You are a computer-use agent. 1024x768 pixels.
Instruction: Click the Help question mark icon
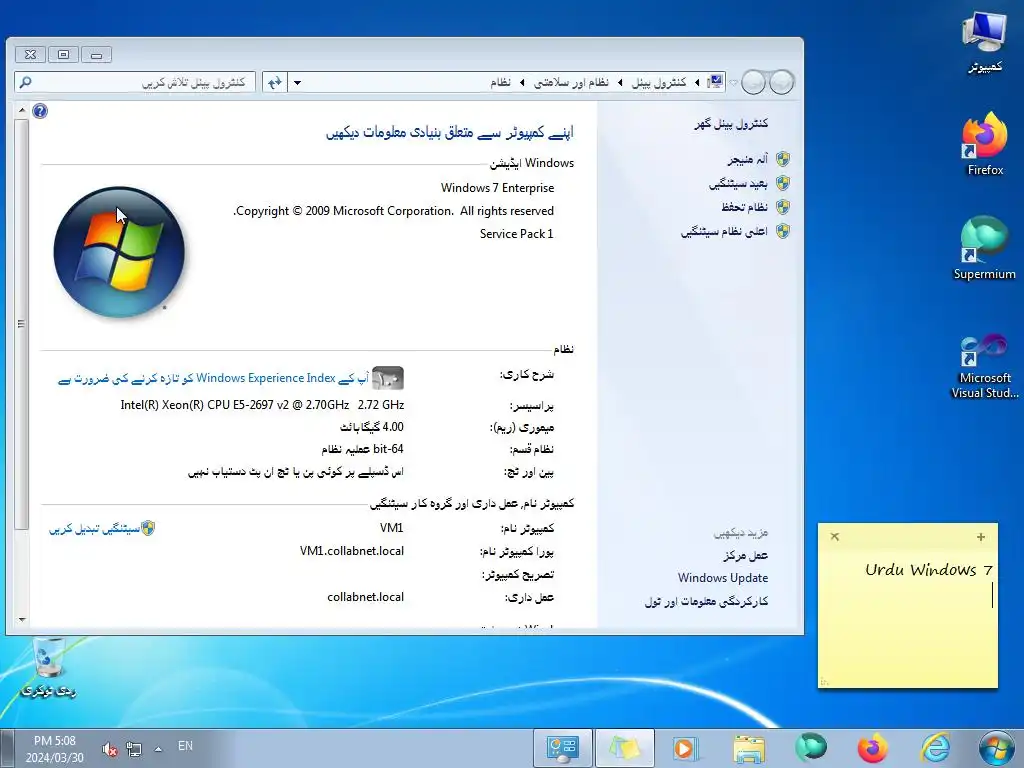pos(40,111)
